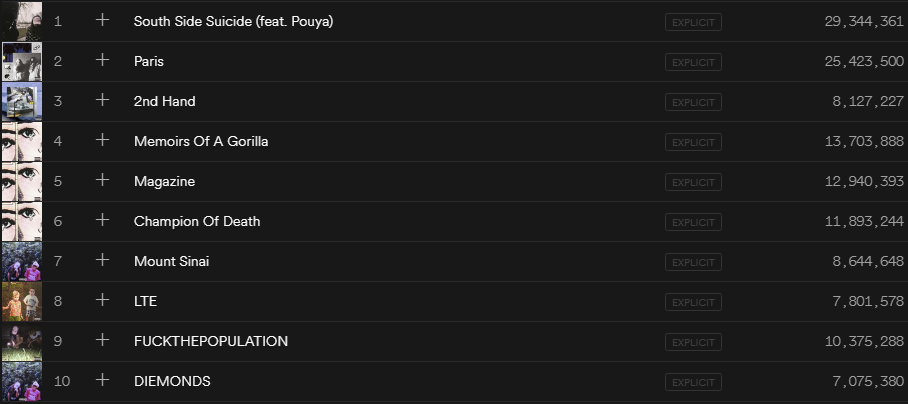Open South Side Suicide album thumbnail

click(x=21, y=21)
